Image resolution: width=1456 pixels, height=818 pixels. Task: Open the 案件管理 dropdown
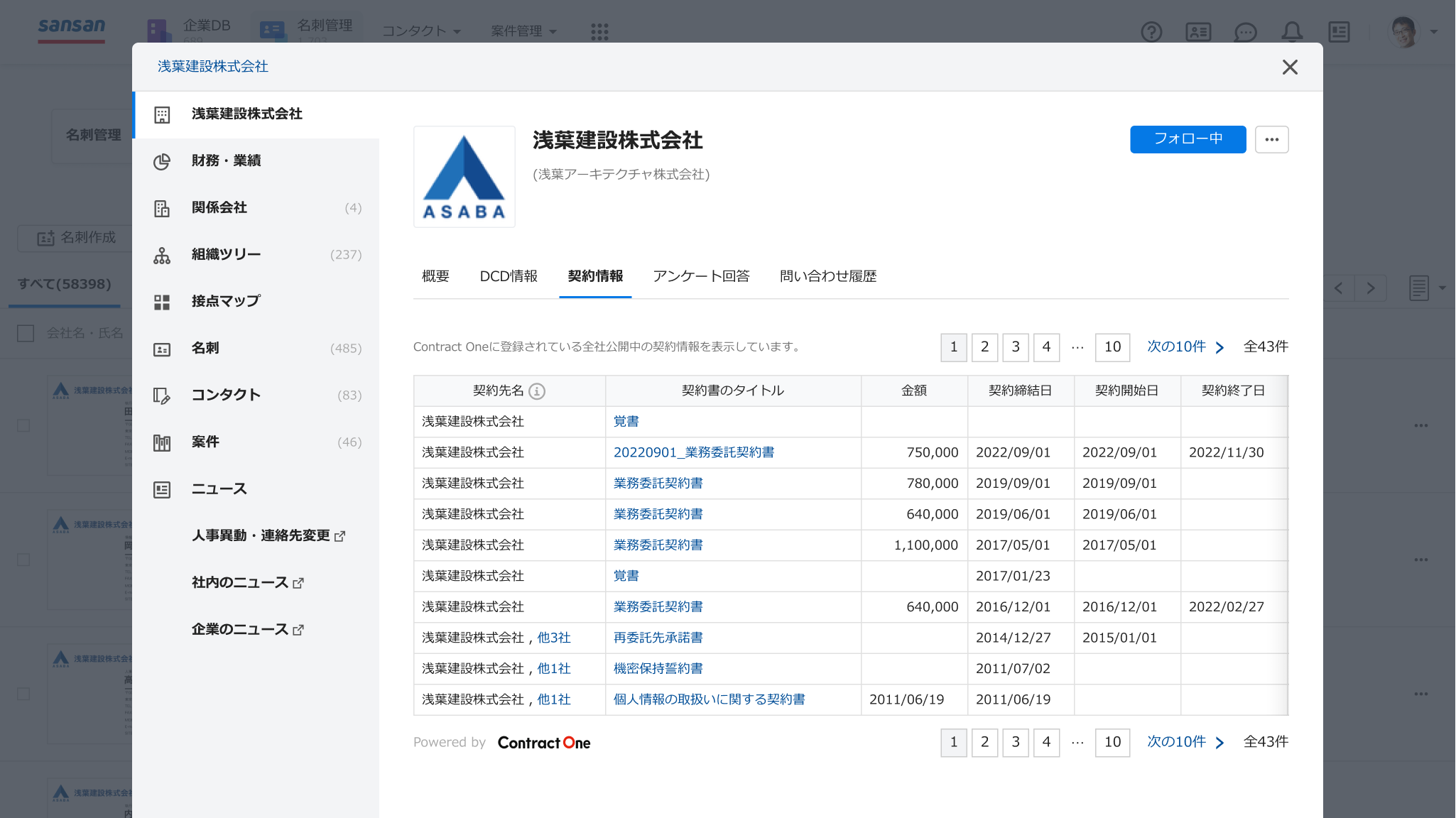coord(523,31)
